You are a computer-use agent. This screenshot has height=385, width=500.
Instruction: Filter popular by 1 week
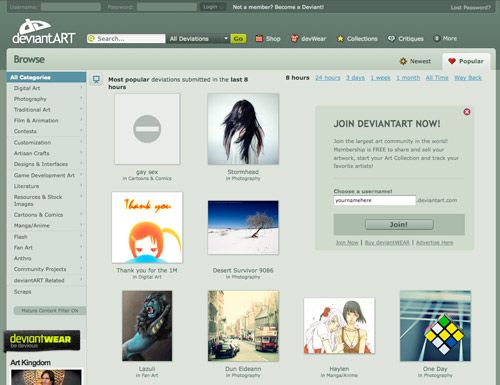click(381, 78)
